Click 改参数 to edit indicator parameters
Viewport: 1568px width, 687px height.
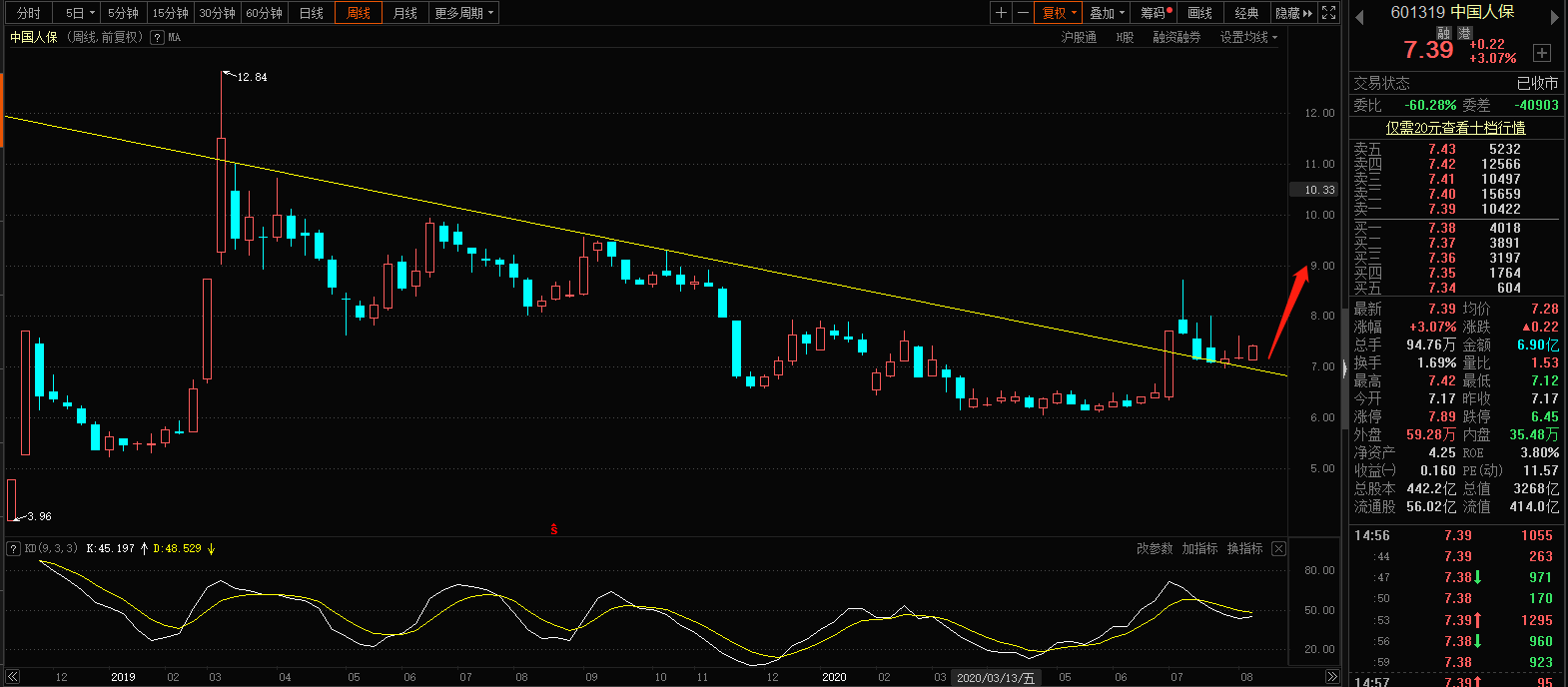[1154, 548]
